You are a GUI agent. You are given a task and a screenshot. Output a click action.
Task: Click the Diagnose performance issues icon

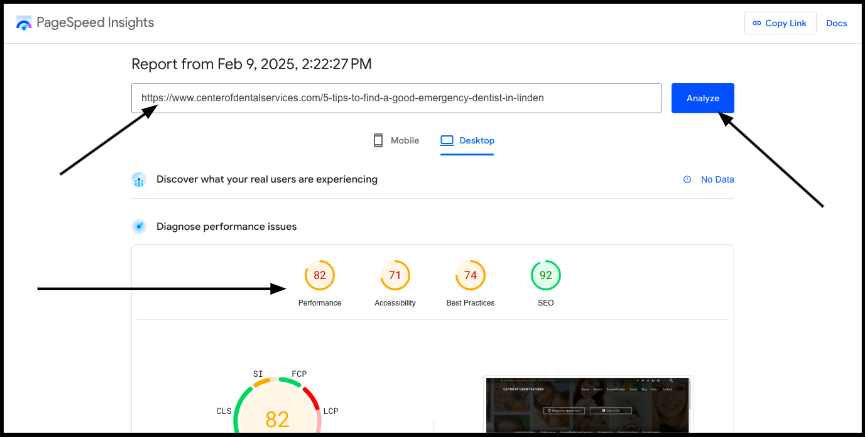coord(139,227)
